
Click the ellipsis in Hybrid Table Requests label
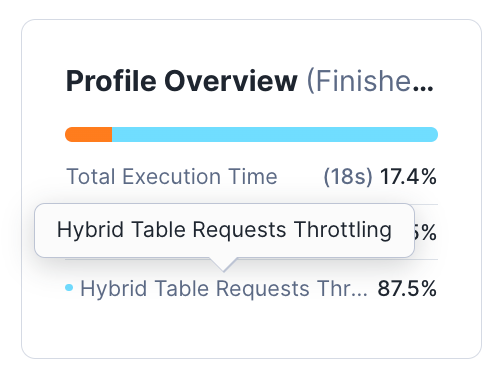point(359,294)
